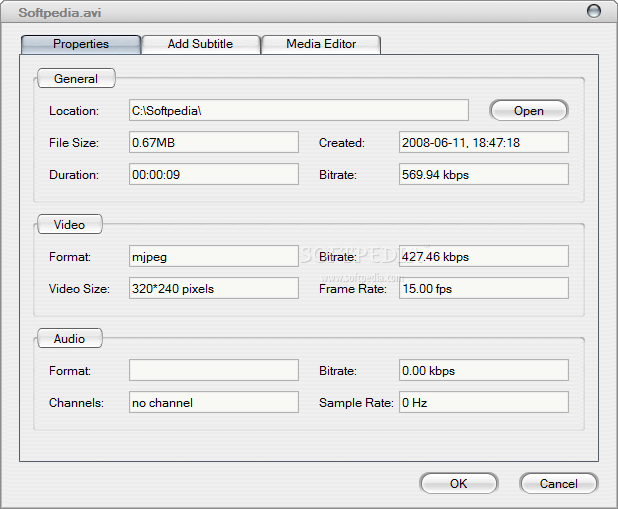Click the Open button next to Location
The image size is (618, 509).
529,110
